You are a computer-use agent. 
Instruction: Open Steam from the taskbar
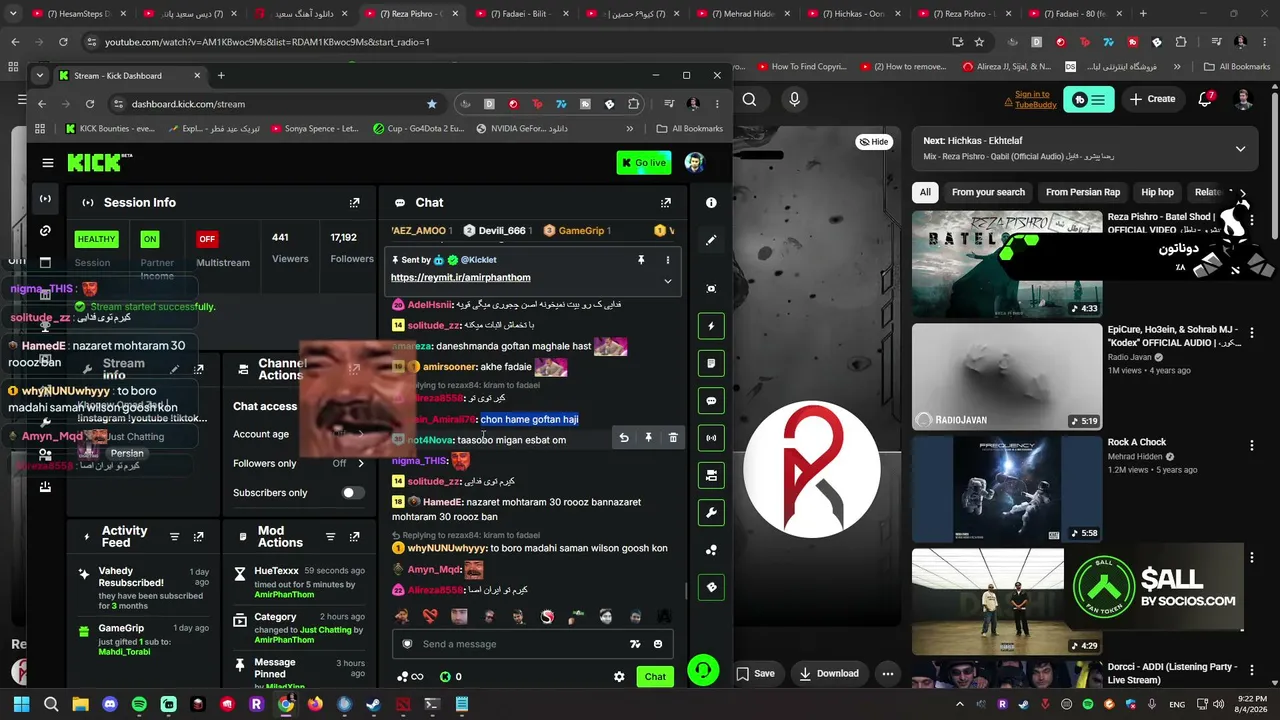373,704
